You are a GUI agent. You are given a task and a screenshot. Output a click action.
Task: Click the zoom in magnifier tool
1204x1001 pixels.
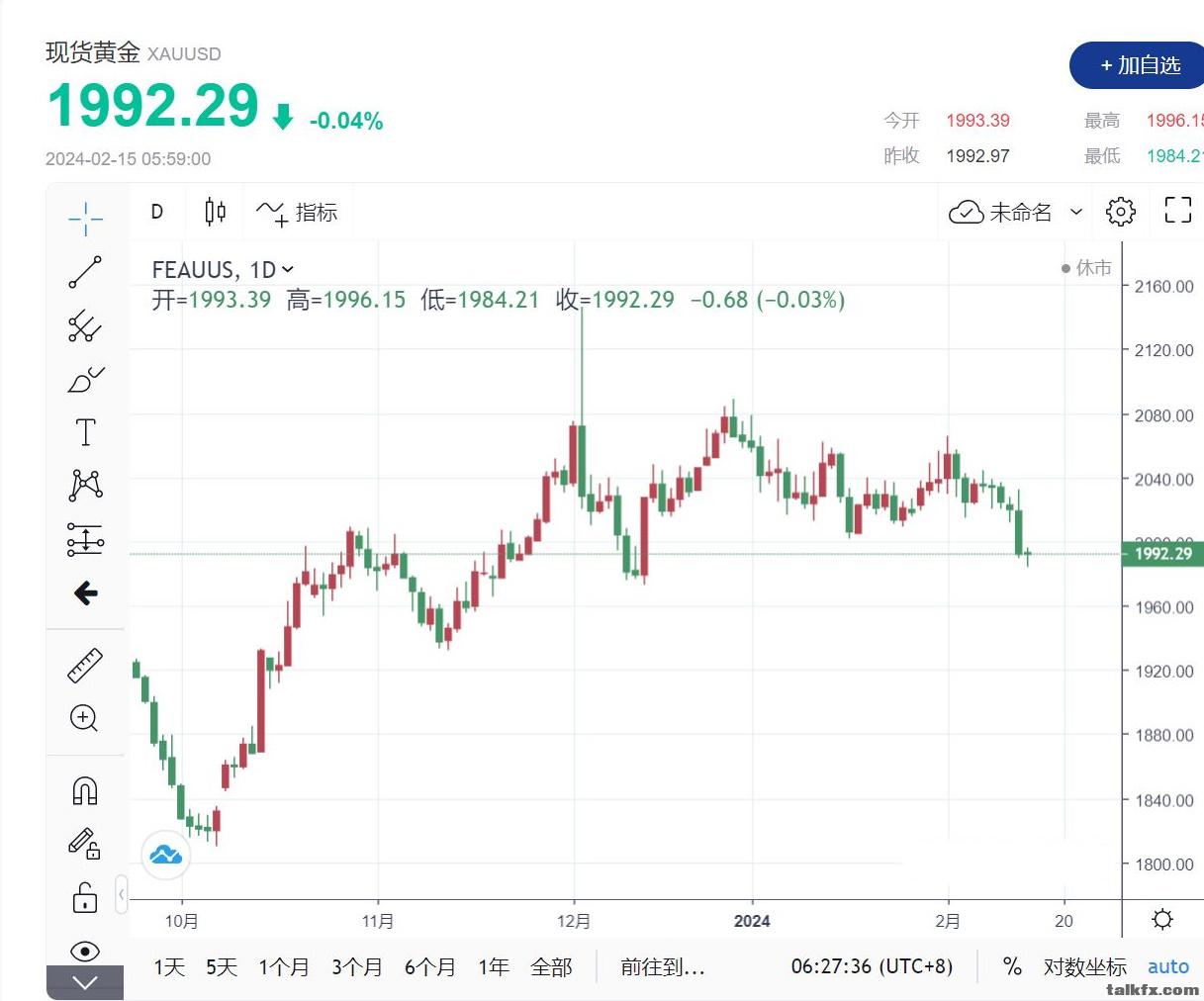tap(85, 718)
